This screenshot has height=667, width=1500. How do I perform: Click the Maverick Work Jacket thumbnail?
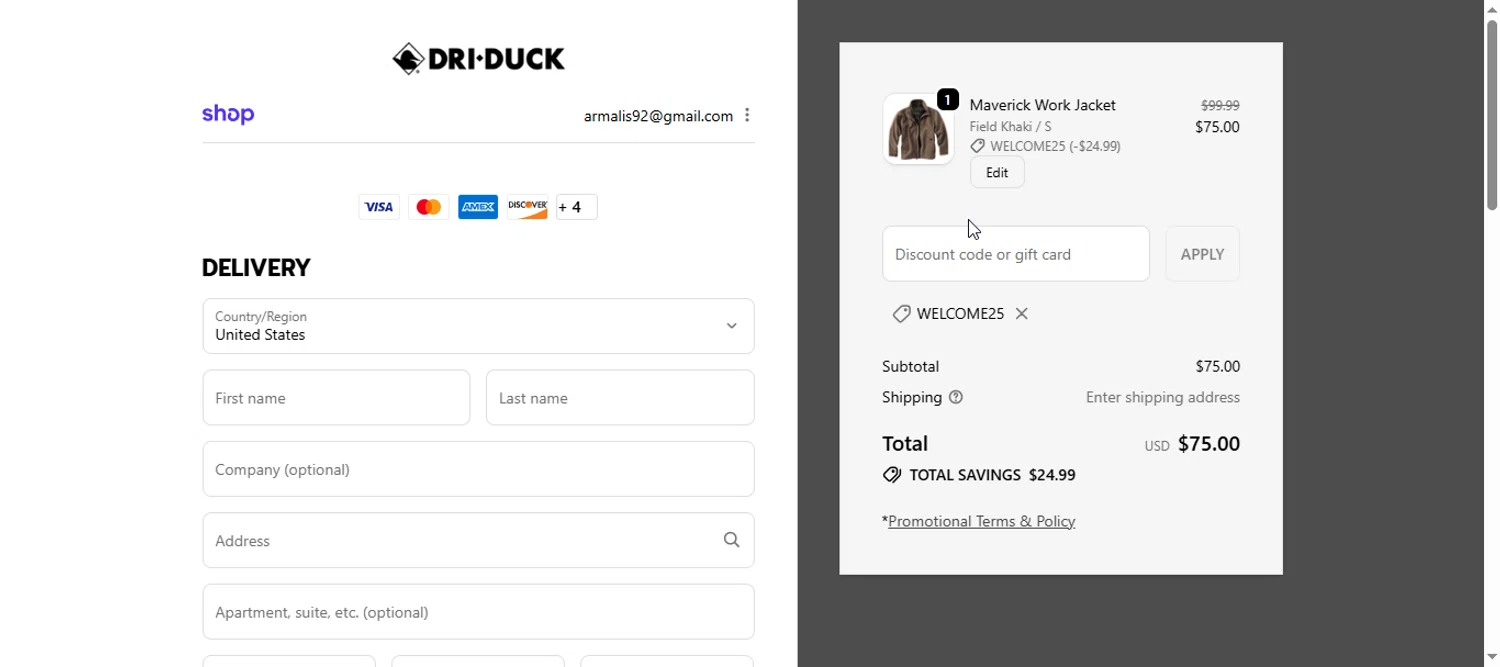[918, 129]
